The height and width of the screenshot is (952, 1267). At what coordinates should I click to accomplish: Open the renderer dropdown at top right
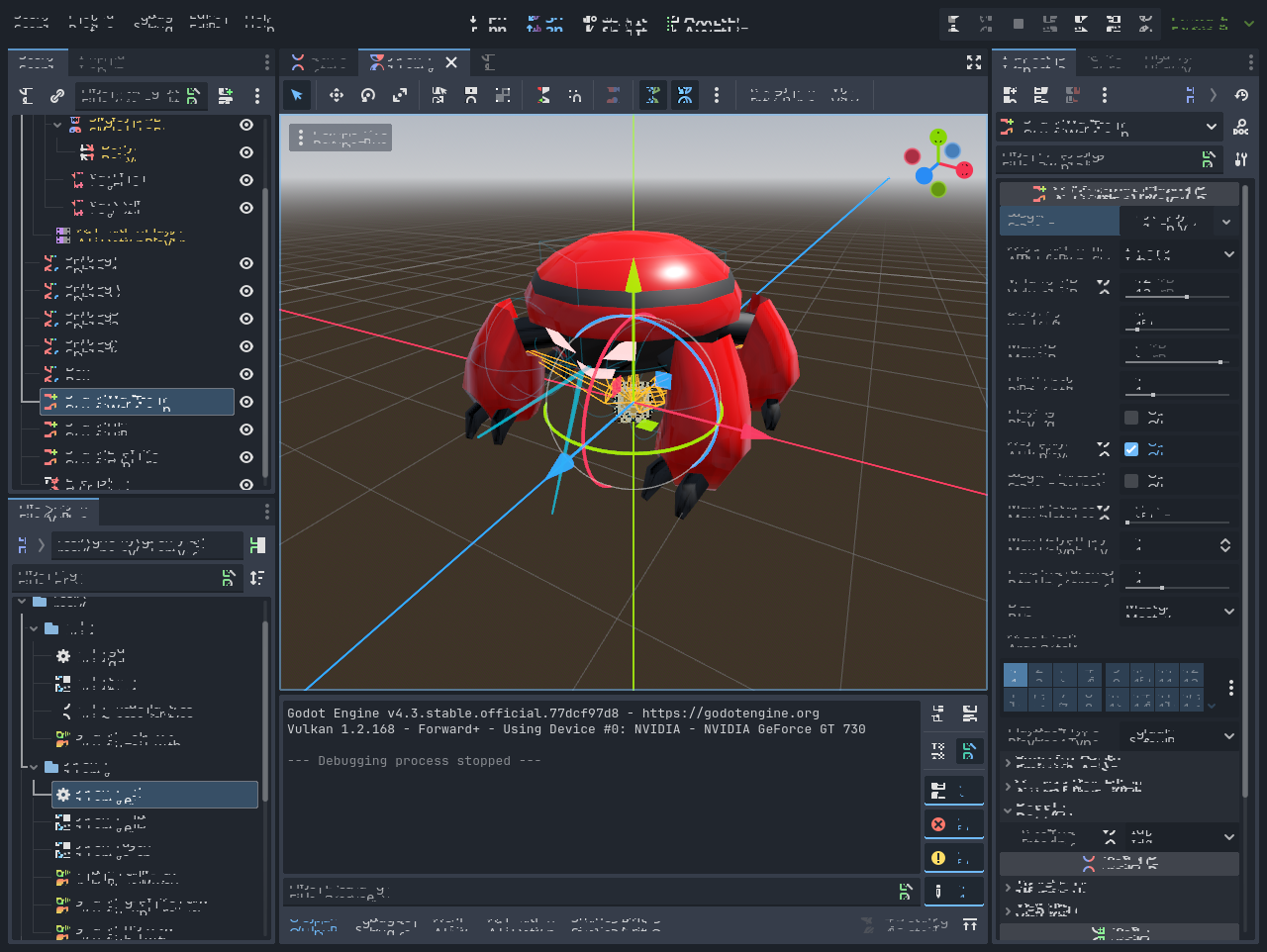pos(1212,23)
